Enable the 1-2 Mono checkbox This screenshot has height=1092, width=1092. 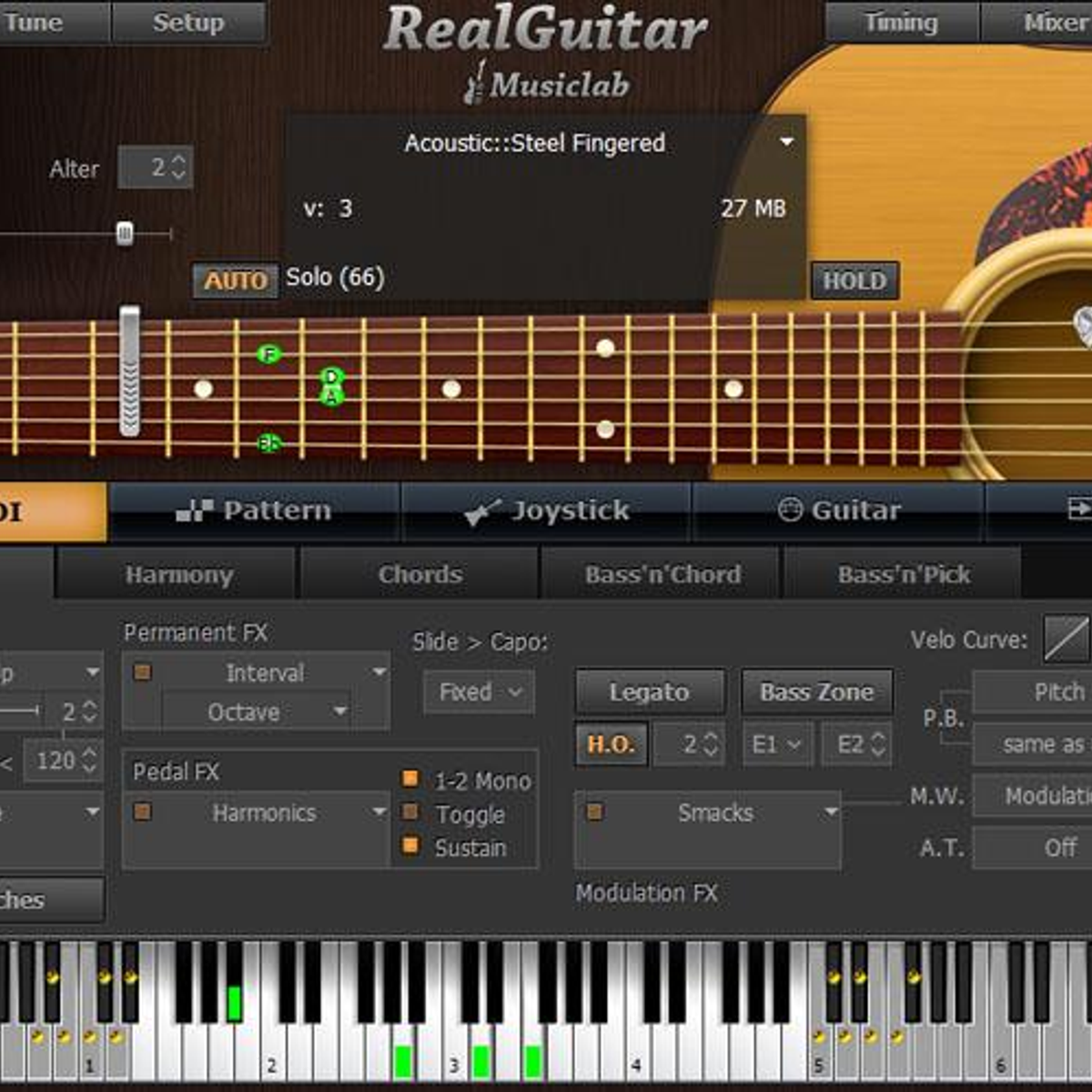[x=410, y=779]
